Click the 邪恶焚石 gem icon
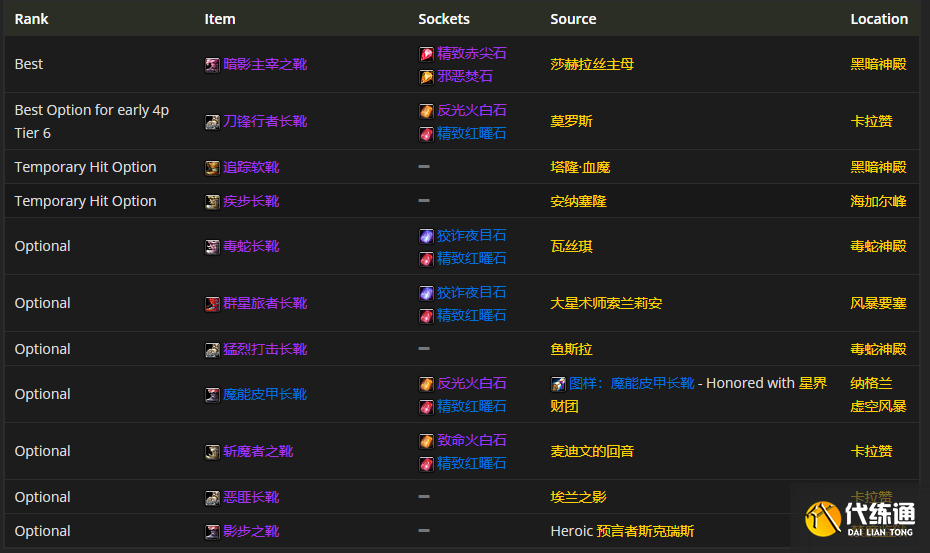This screenshot has height=553, width=930. point(426,77)
